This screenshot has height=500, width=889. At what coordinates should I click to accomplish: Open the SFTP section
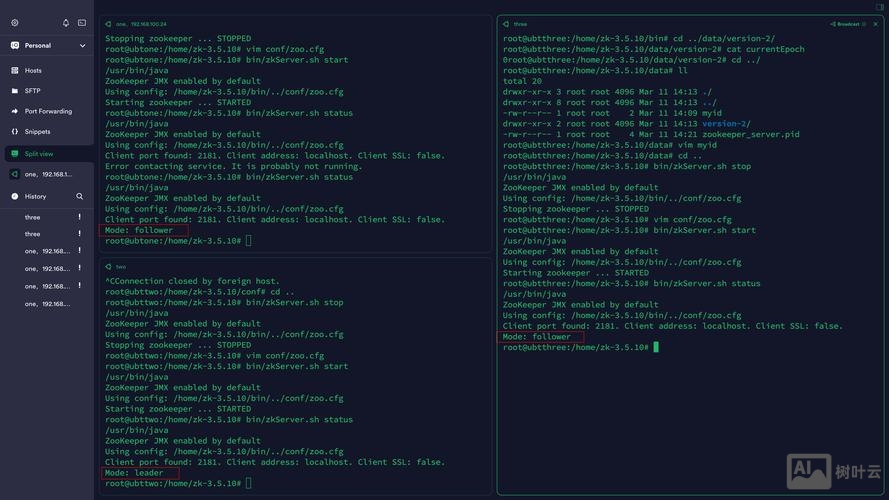click(x=33, y=91)
